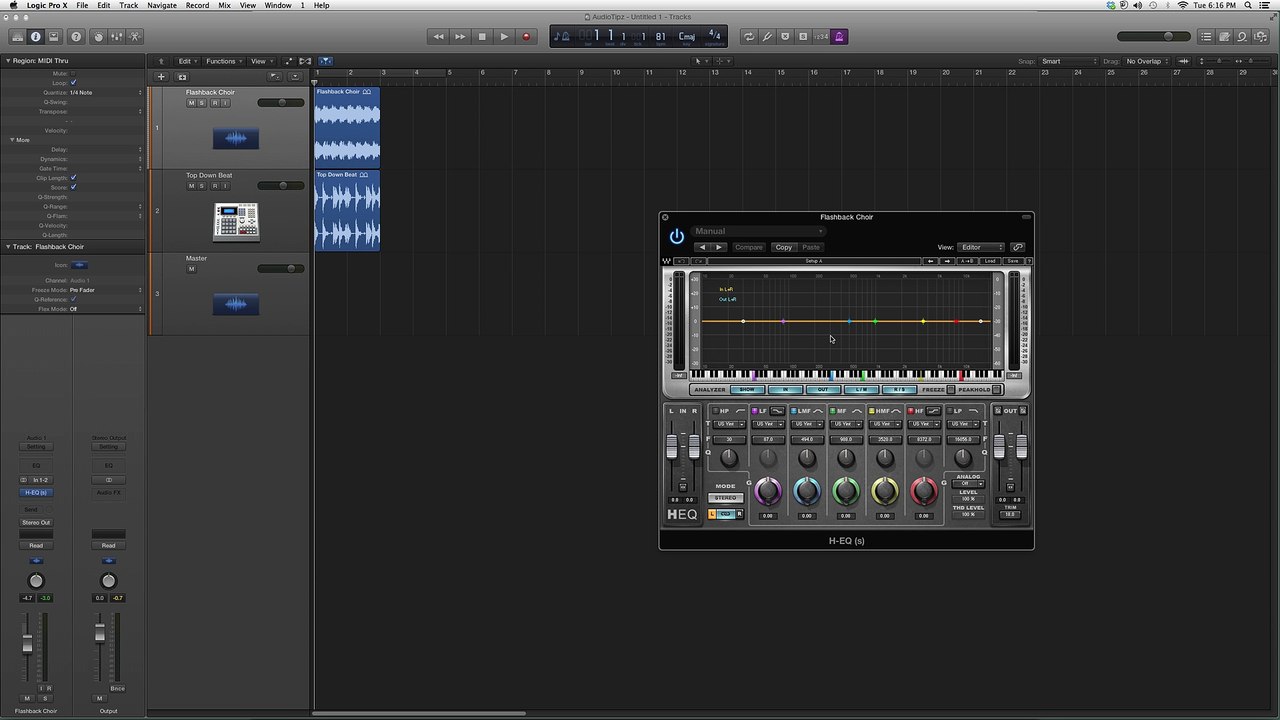Open the Track menu
1280x720 pixels.
pos(129,5)
